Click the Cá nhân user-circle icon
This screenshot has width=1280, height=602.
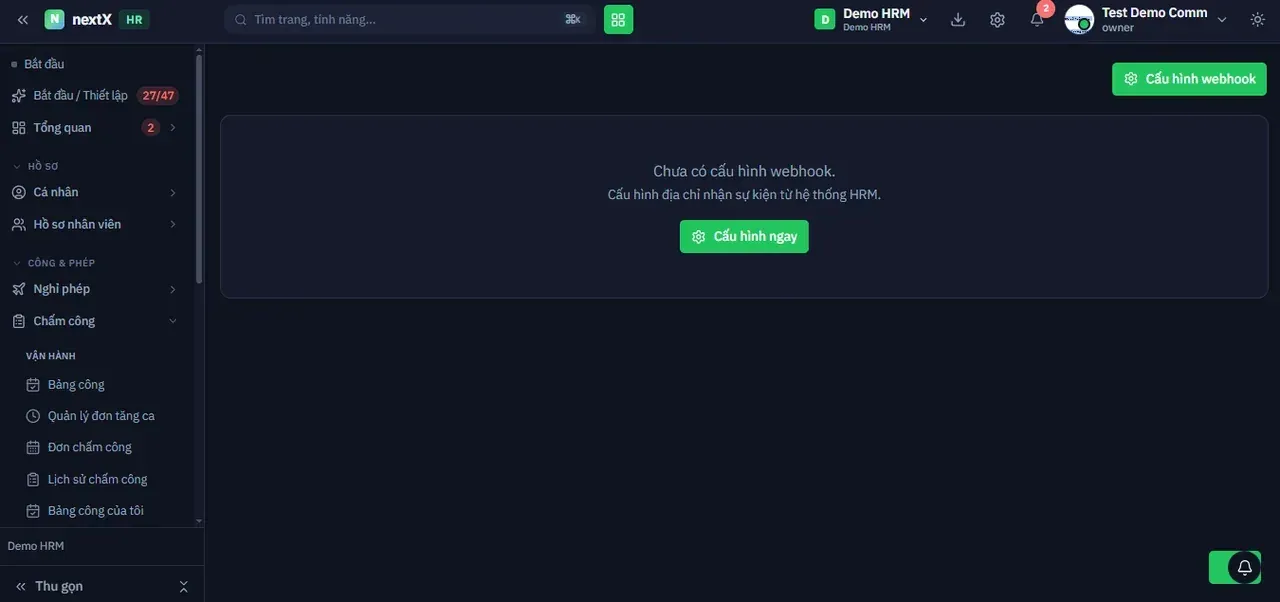tap(18, 192)
